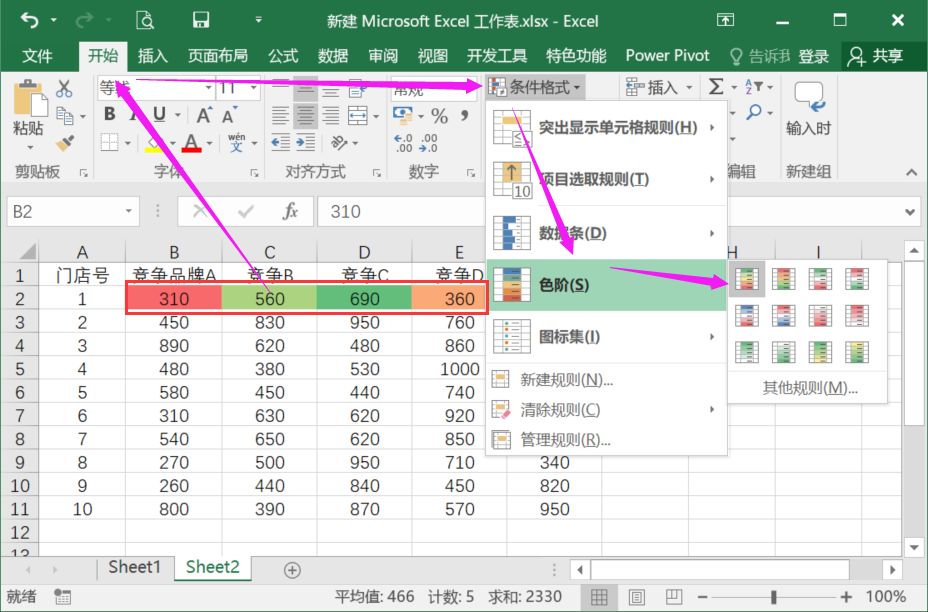The image size is (928, 612).
Task: Click the Percent Style icon
Action: 439,115
